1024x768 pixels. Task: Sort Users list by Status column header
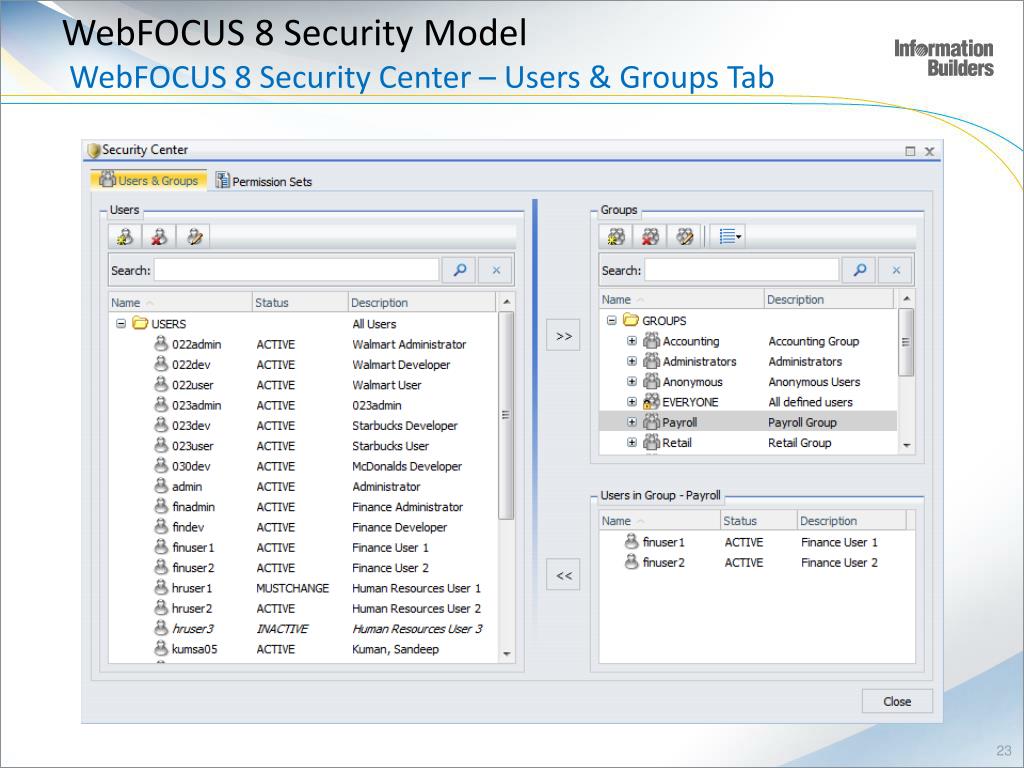[x=300, y=302]
